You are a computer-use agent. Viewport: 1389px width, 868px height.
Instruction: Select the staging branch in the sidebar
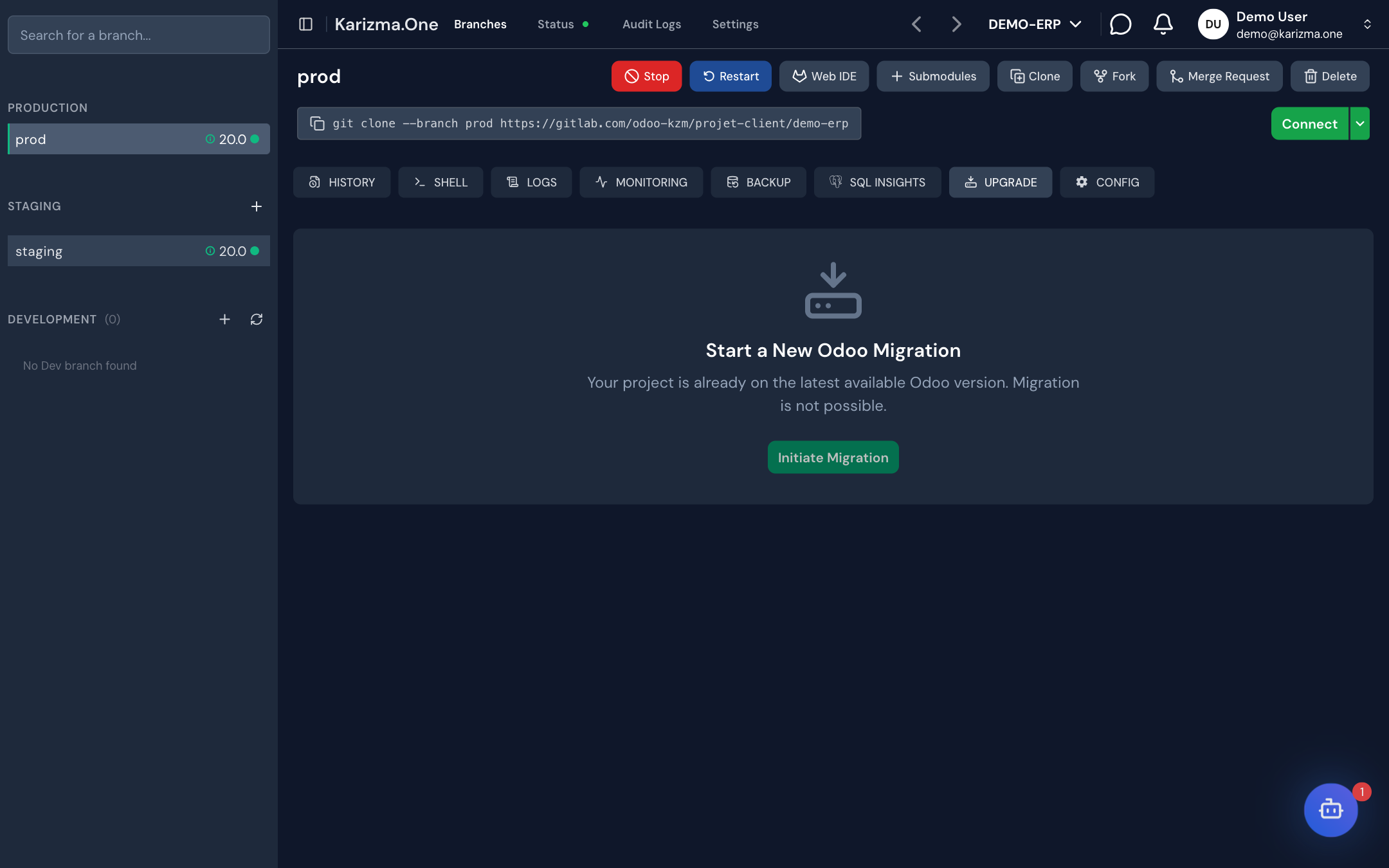tap(139, 251)
